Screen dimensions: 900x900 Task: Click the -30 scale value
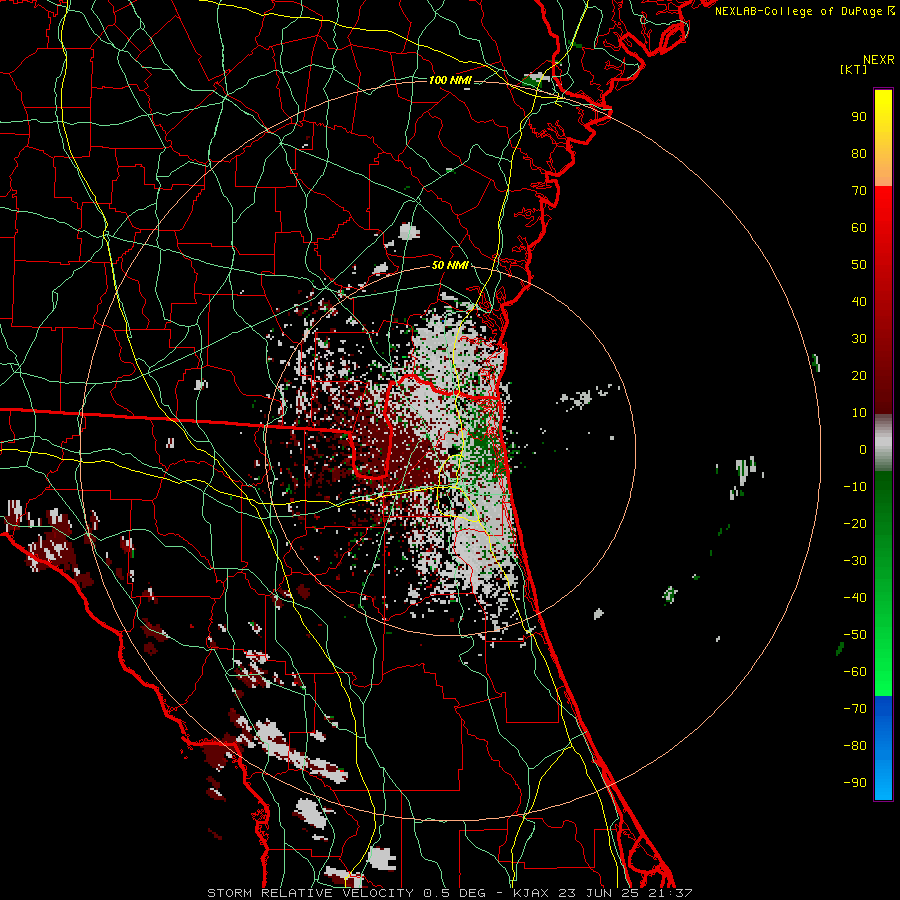click(855, 561)
